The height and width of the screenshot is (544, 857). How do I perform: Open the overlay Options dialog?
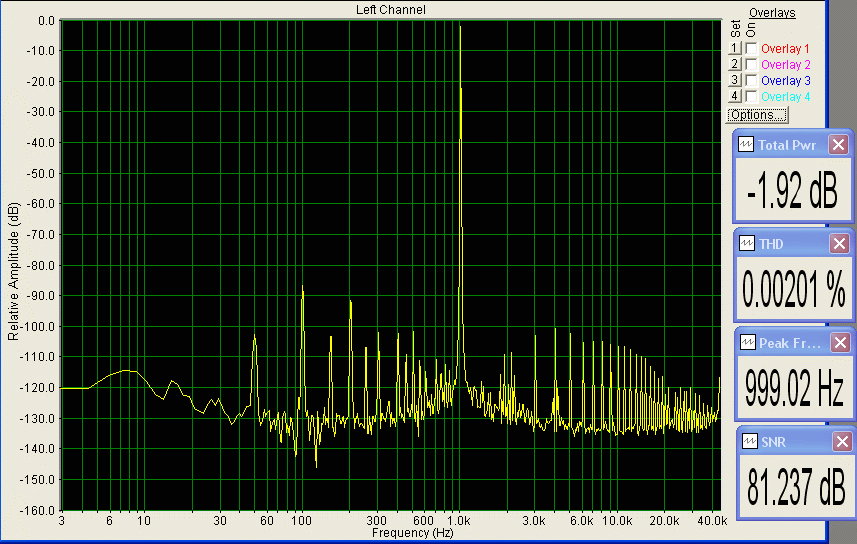(x=757, y=115)
